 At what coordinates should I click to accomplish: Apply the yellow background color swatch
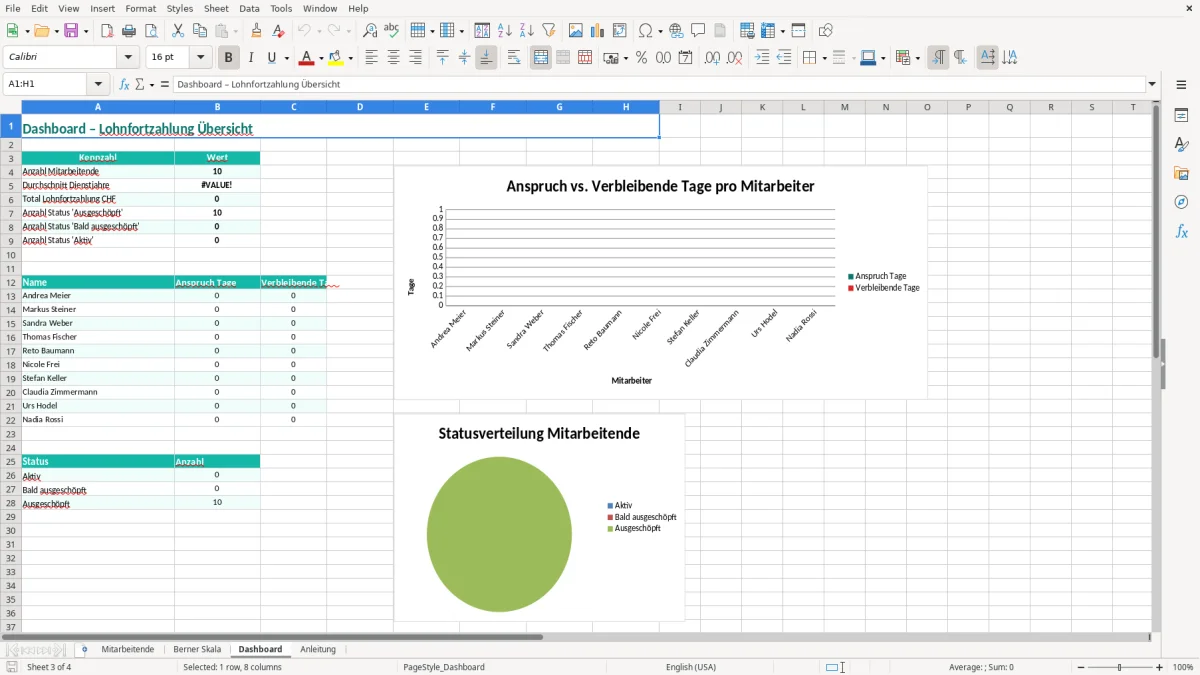[336, 58]
